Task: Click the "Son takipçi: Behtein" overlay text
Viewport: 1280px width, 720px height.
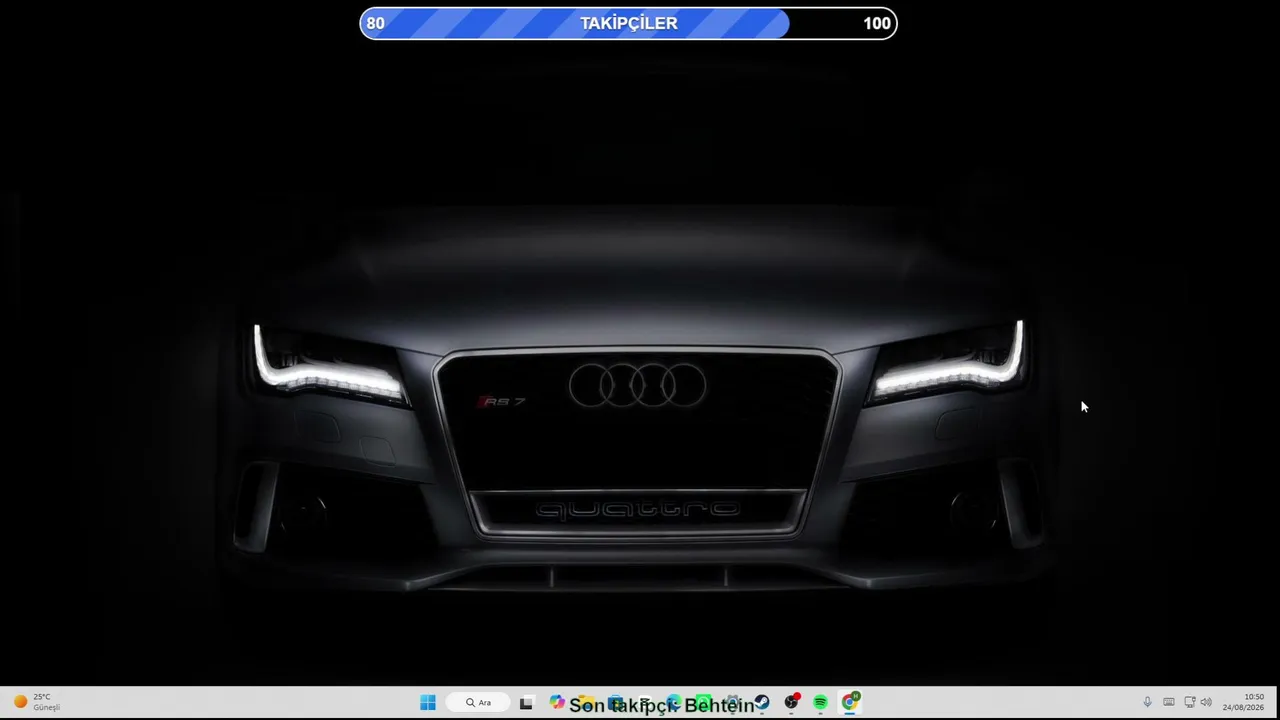Action: coord(661,706)
